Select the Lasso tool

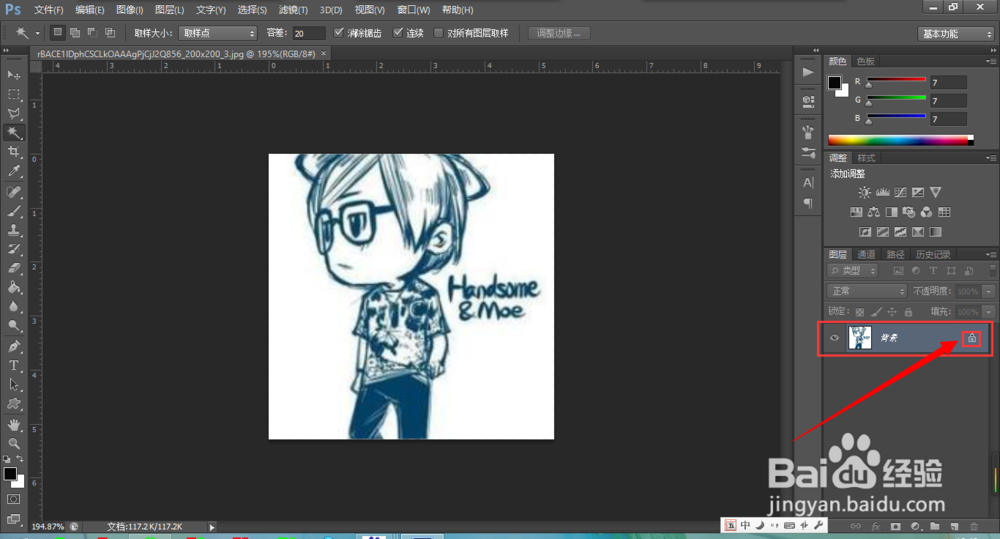click(x=13, y=114)
